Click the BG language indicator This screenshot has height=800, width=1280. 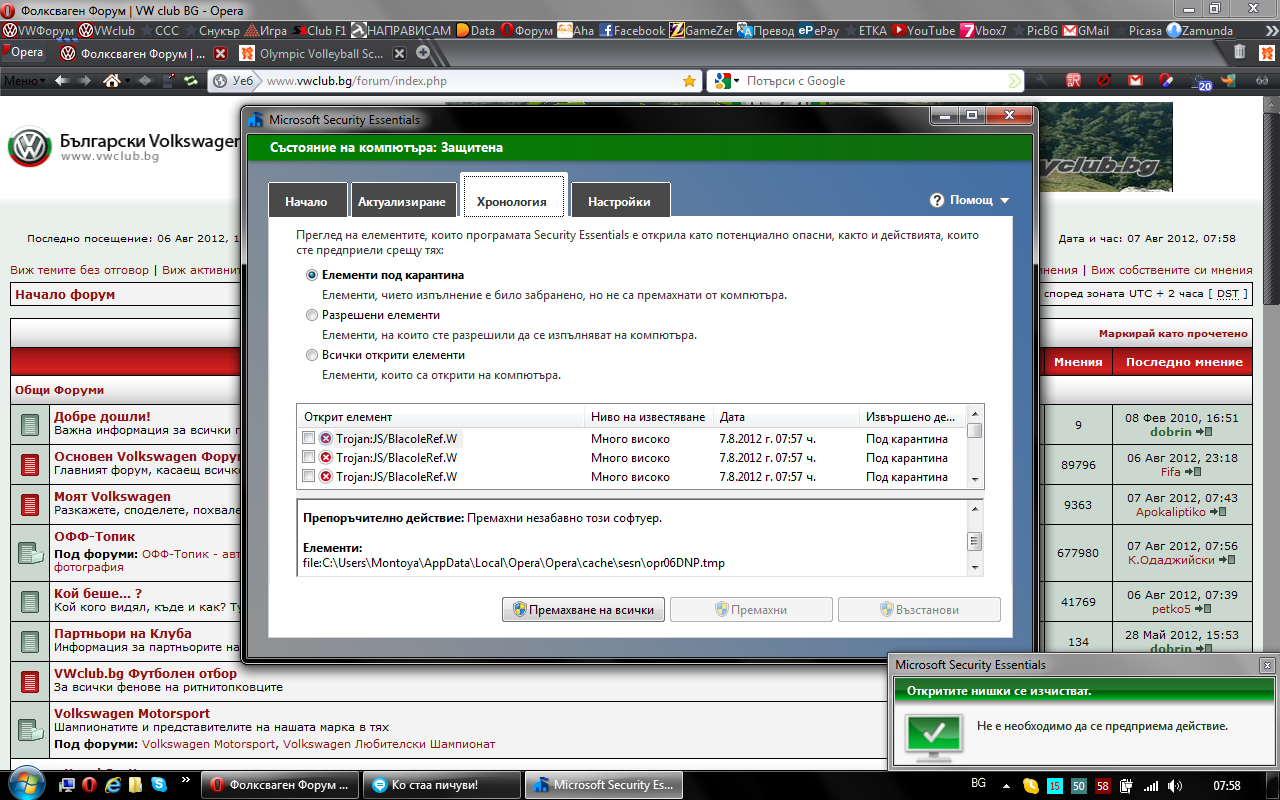pyautogui.click(x=978, y=781)
